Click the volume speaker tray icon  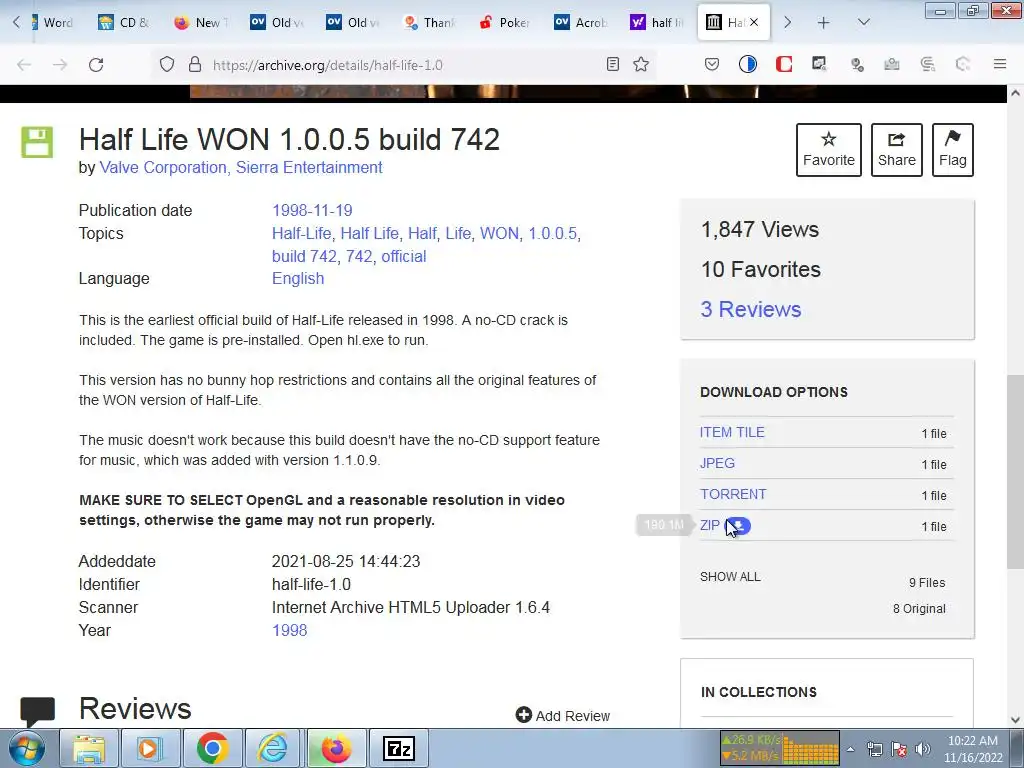click(923, 749)
